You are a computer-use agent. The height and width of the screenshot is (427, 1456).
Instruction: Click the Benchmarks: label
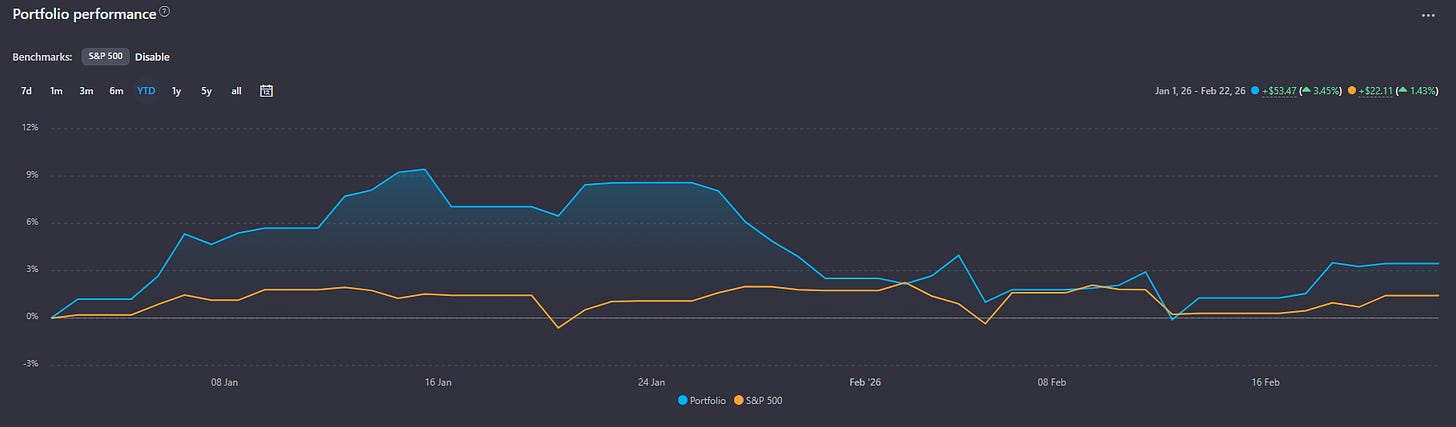click(42, 57)
